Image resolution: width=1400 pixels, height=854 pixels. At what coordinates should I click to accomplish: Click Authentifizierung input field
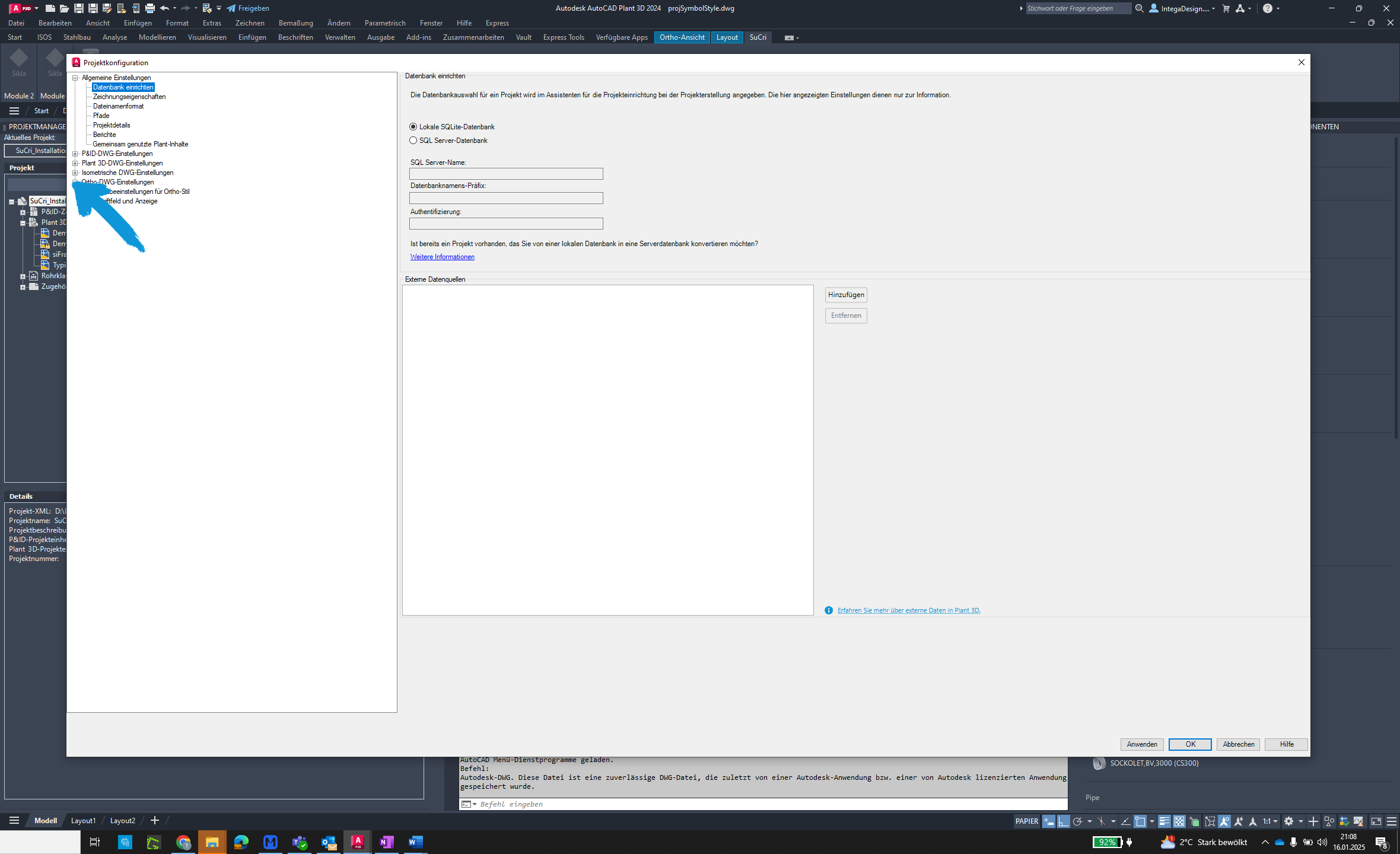point(506,223)
